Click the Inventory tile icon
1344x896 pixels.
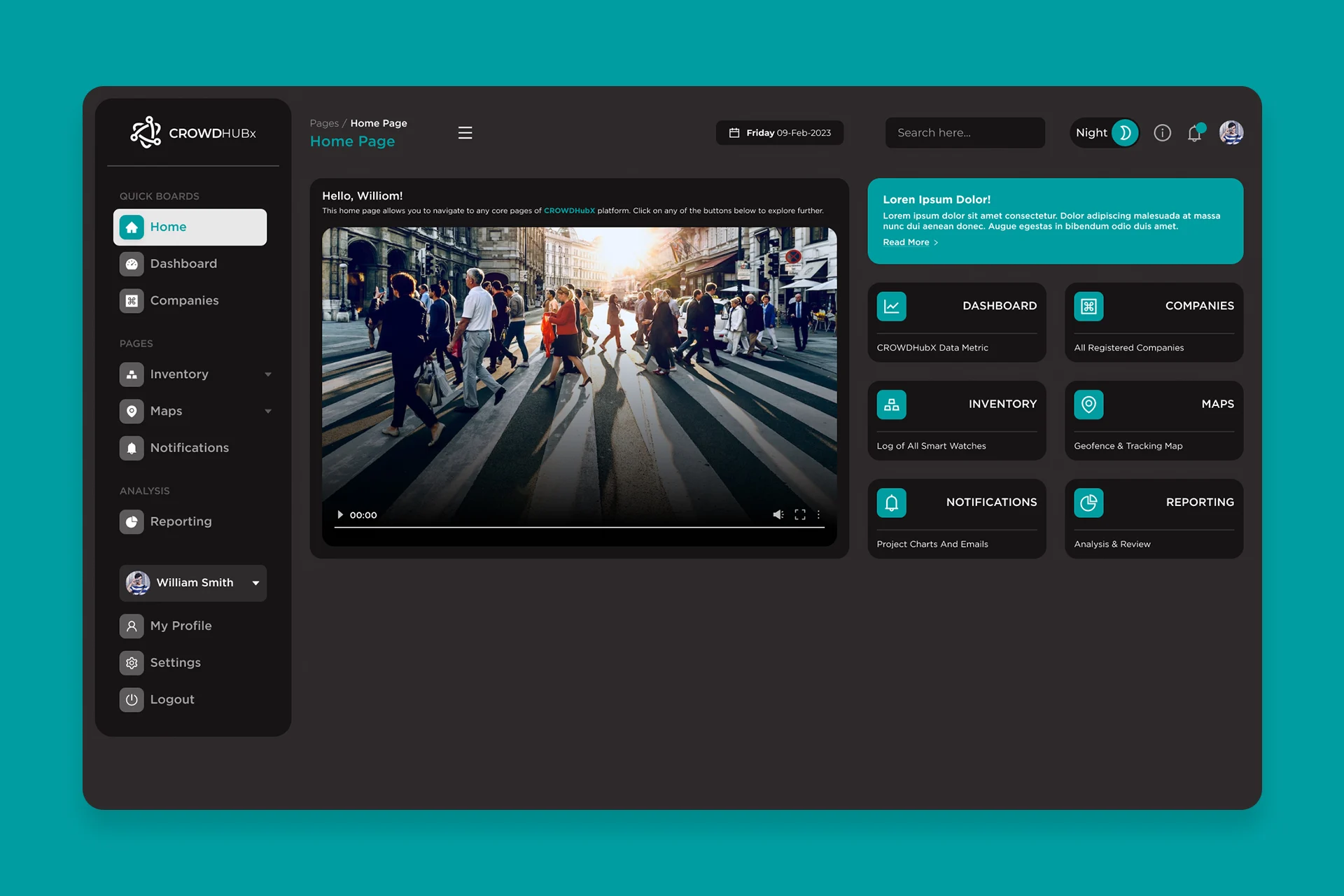coord(891,405)
